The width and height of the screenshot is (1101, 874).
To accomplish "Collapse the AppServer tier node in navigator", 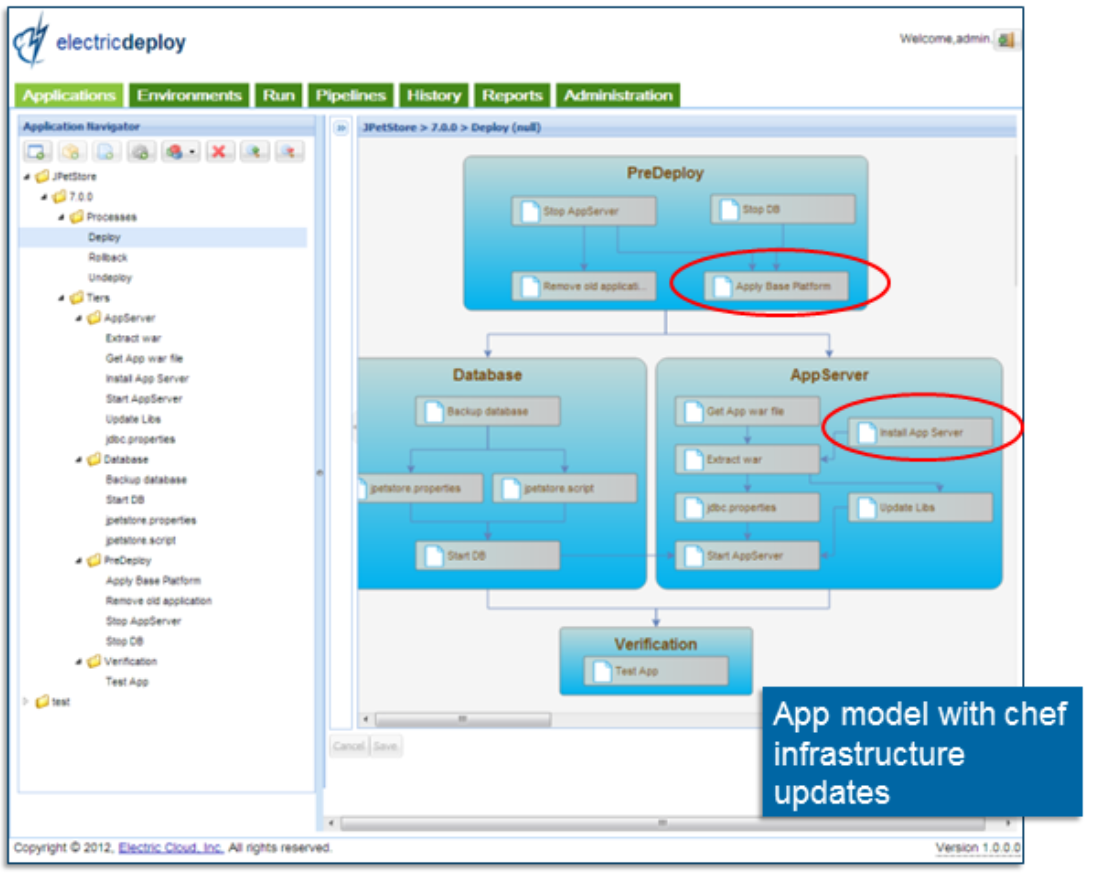I will coord(79,319).
